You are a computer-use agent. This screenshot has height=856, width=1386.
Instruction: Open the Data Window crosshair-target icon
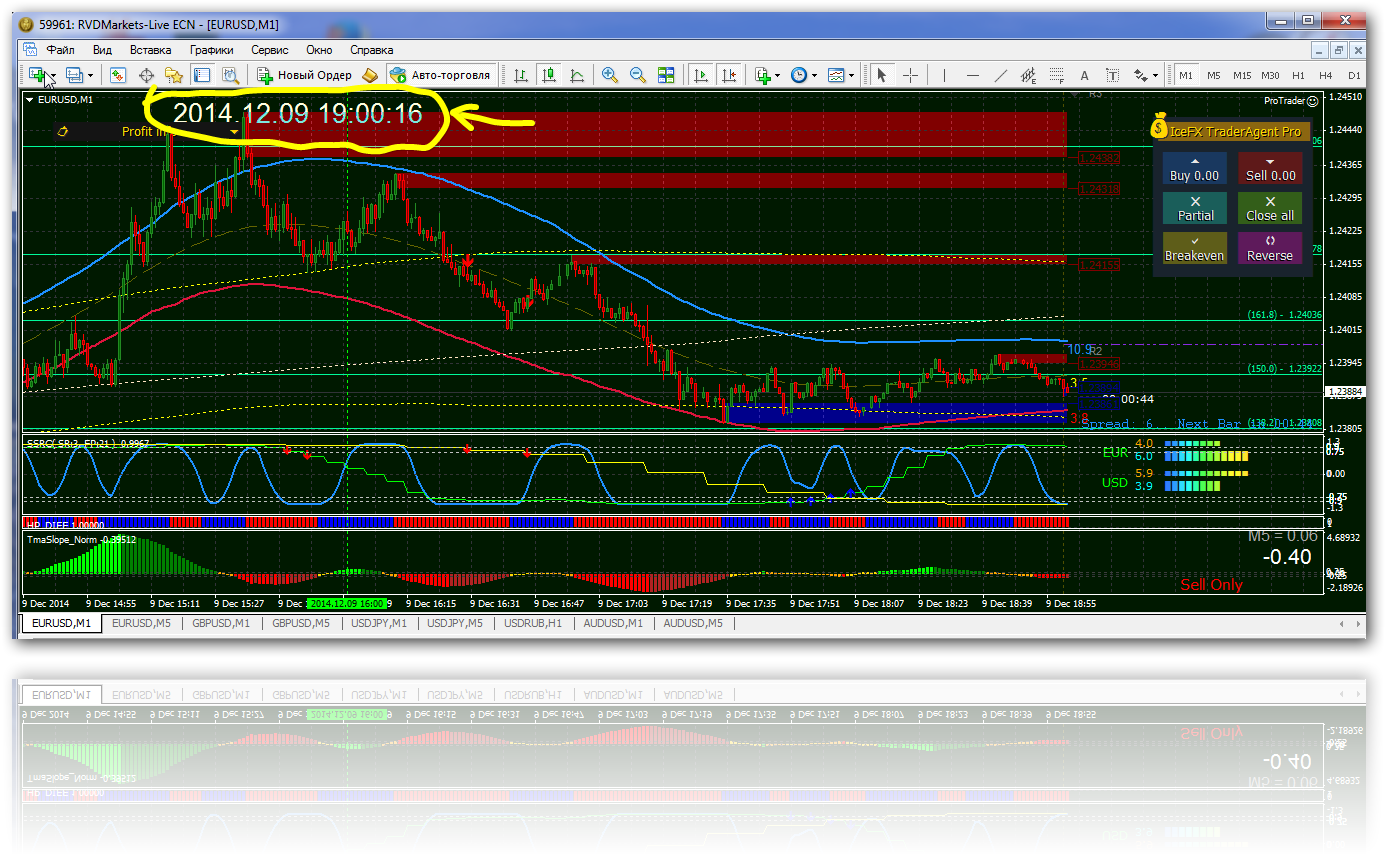146,75
